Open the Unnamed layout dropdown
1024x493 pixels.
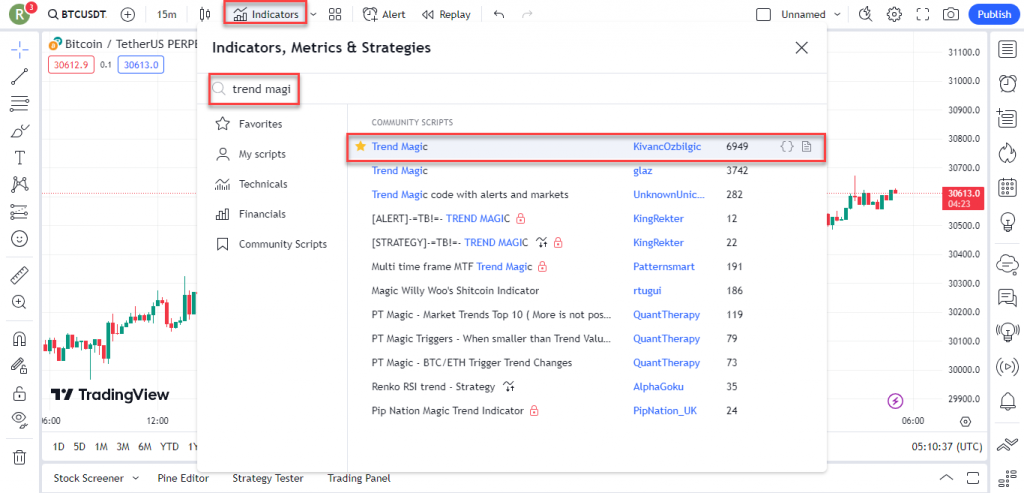[811, 14]
